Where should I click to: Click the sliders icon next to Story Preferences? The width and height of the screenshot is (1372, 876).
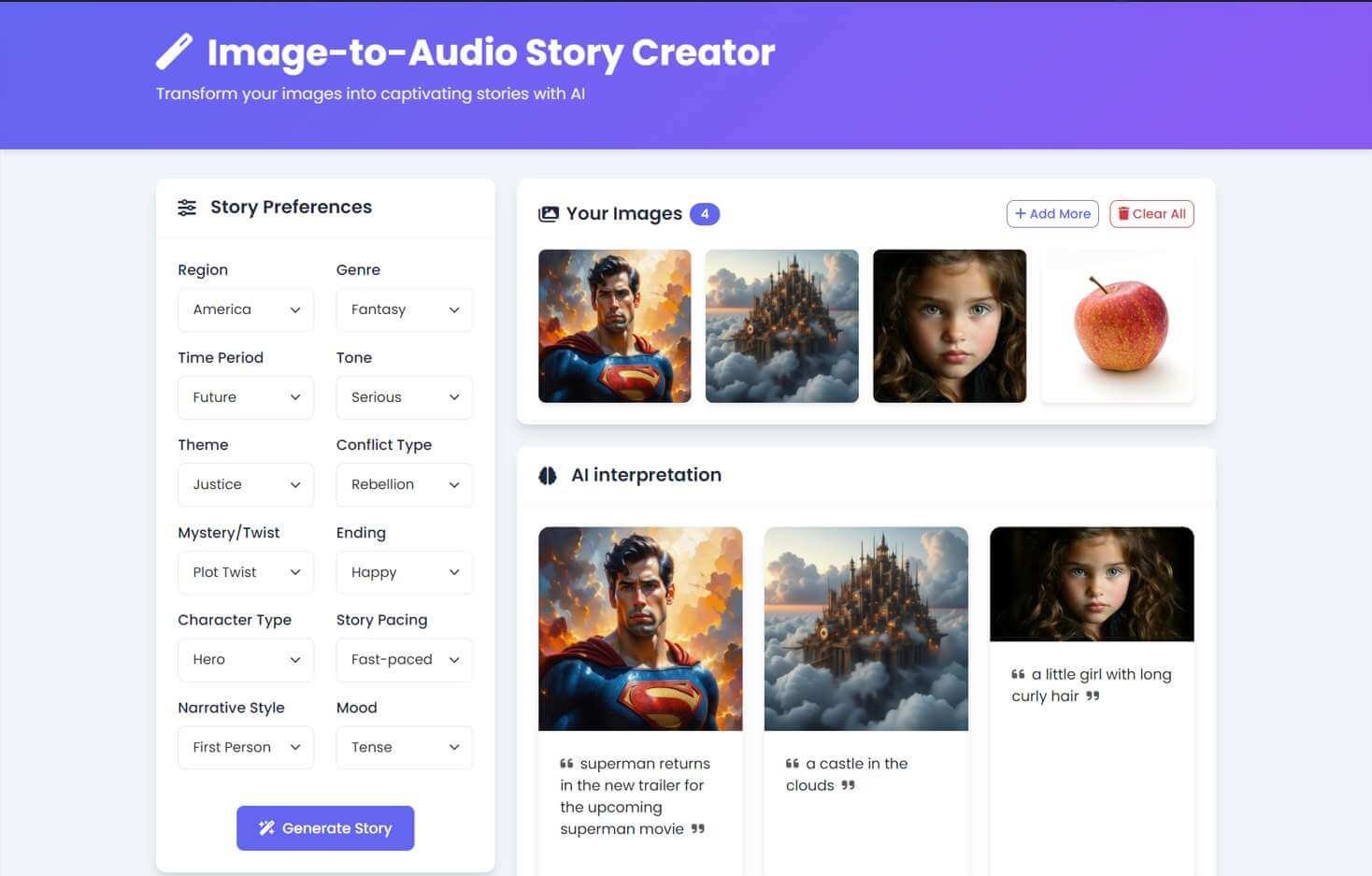tap(187, 208)
